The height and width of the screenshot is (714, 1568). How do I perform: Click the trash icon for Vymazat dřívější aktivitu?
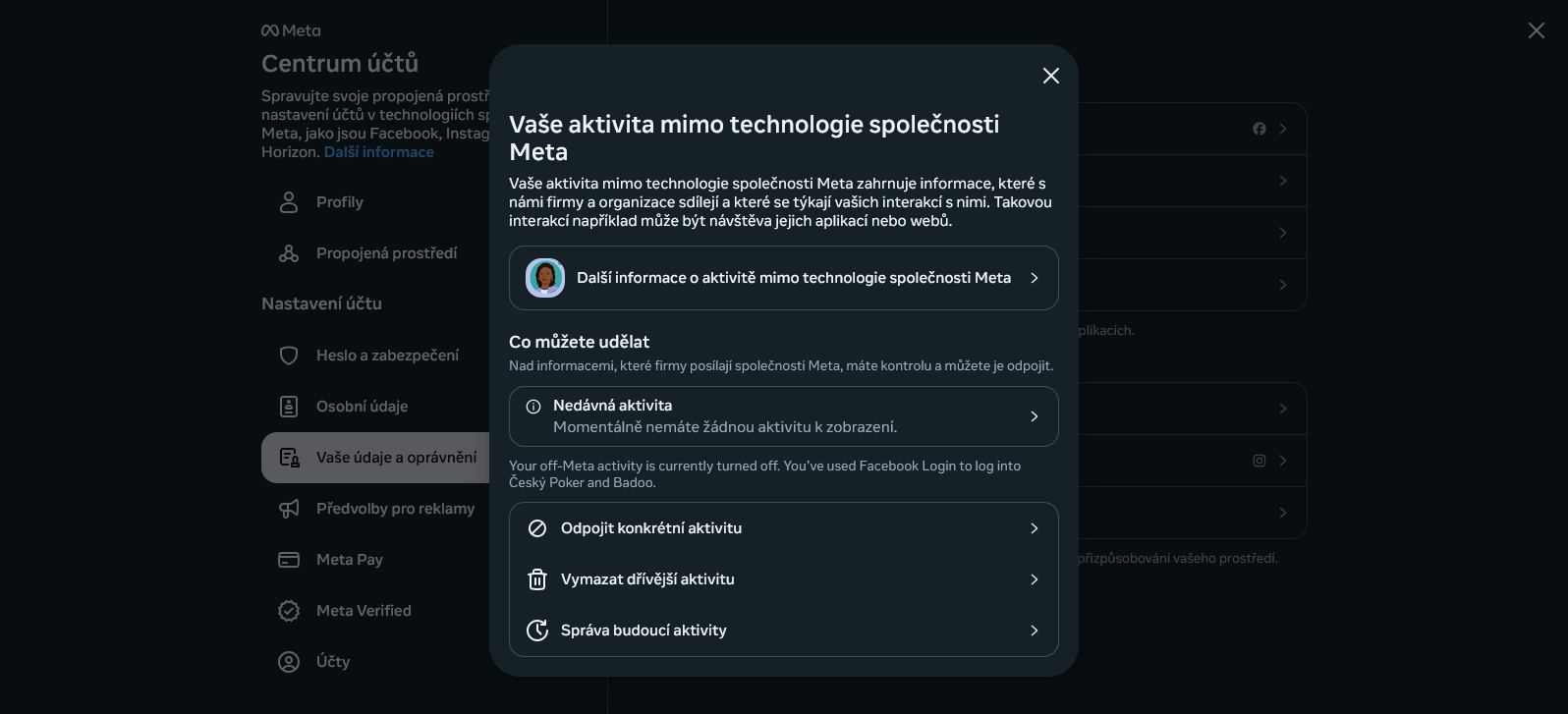(x=537, y=579)
